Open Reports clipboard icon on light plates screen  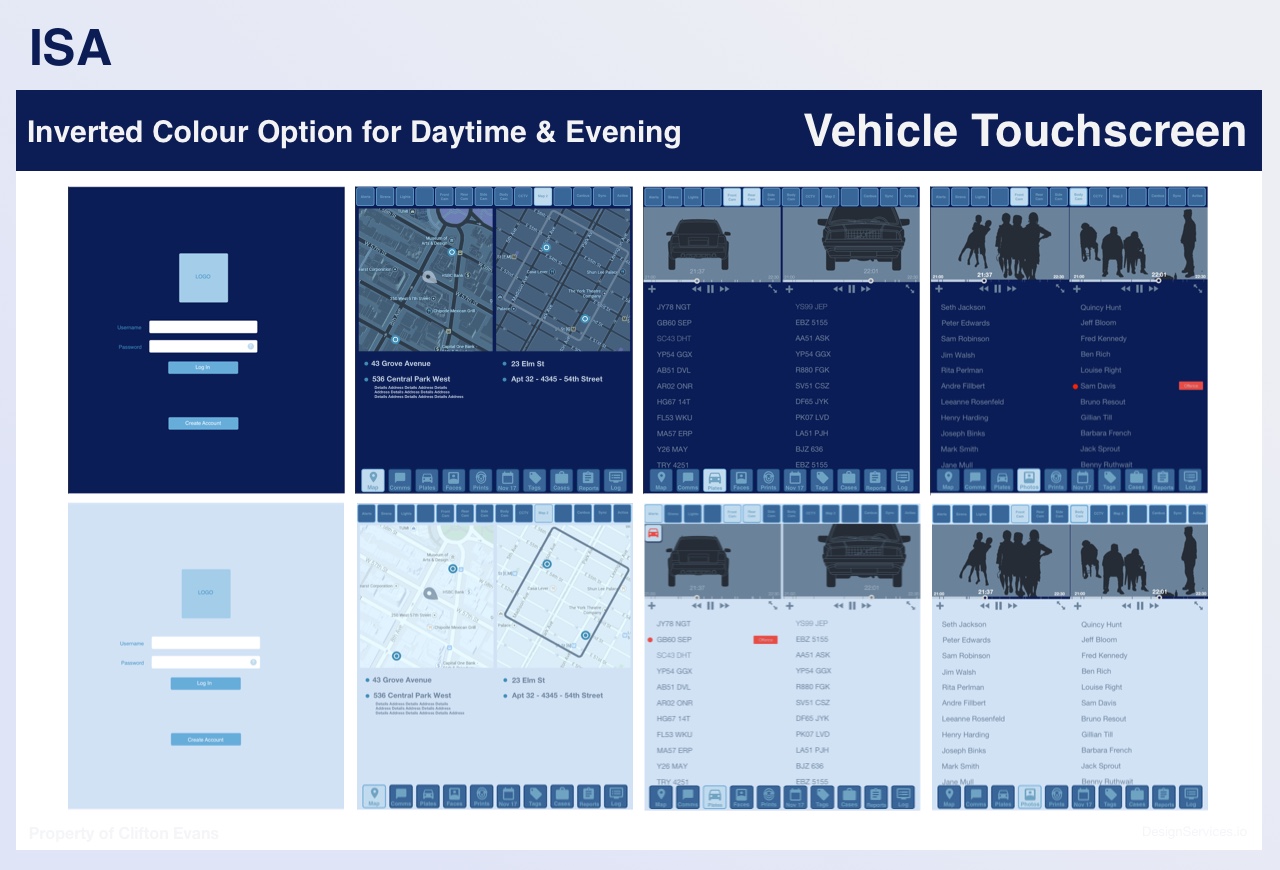(875, 796)
